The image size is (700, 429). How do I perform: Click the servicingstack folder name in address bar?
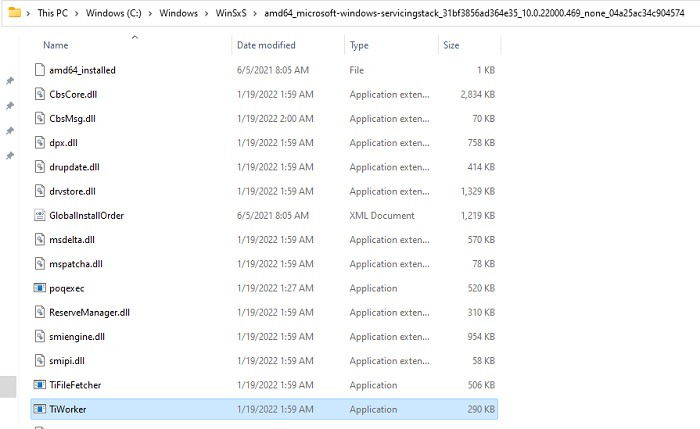point(474,13)
